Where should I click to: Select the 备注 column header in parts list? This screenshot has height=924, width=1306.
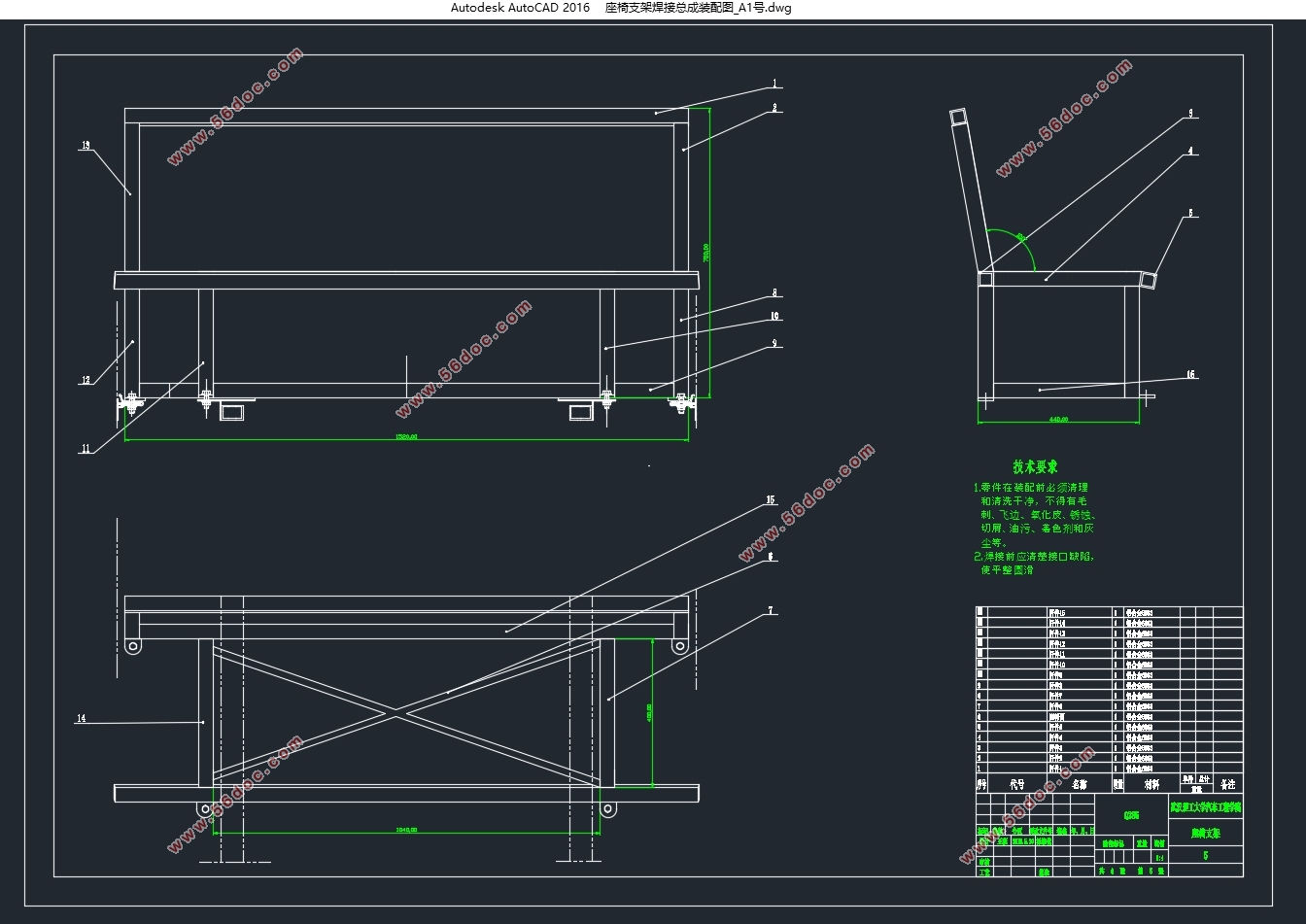(x=1228, y=784)
